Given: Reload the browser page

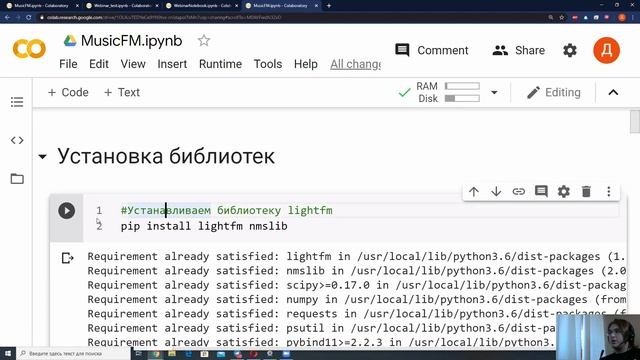Looking at the screenshot, I should [29, 17].
